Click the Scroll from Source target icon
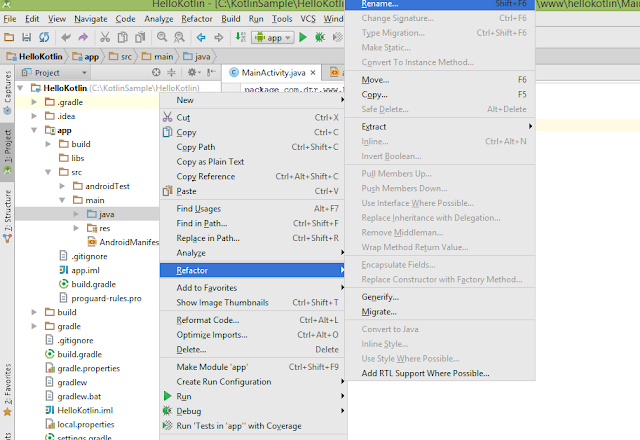The width and height of the screenshot is (640, 440). click(156, 73)
